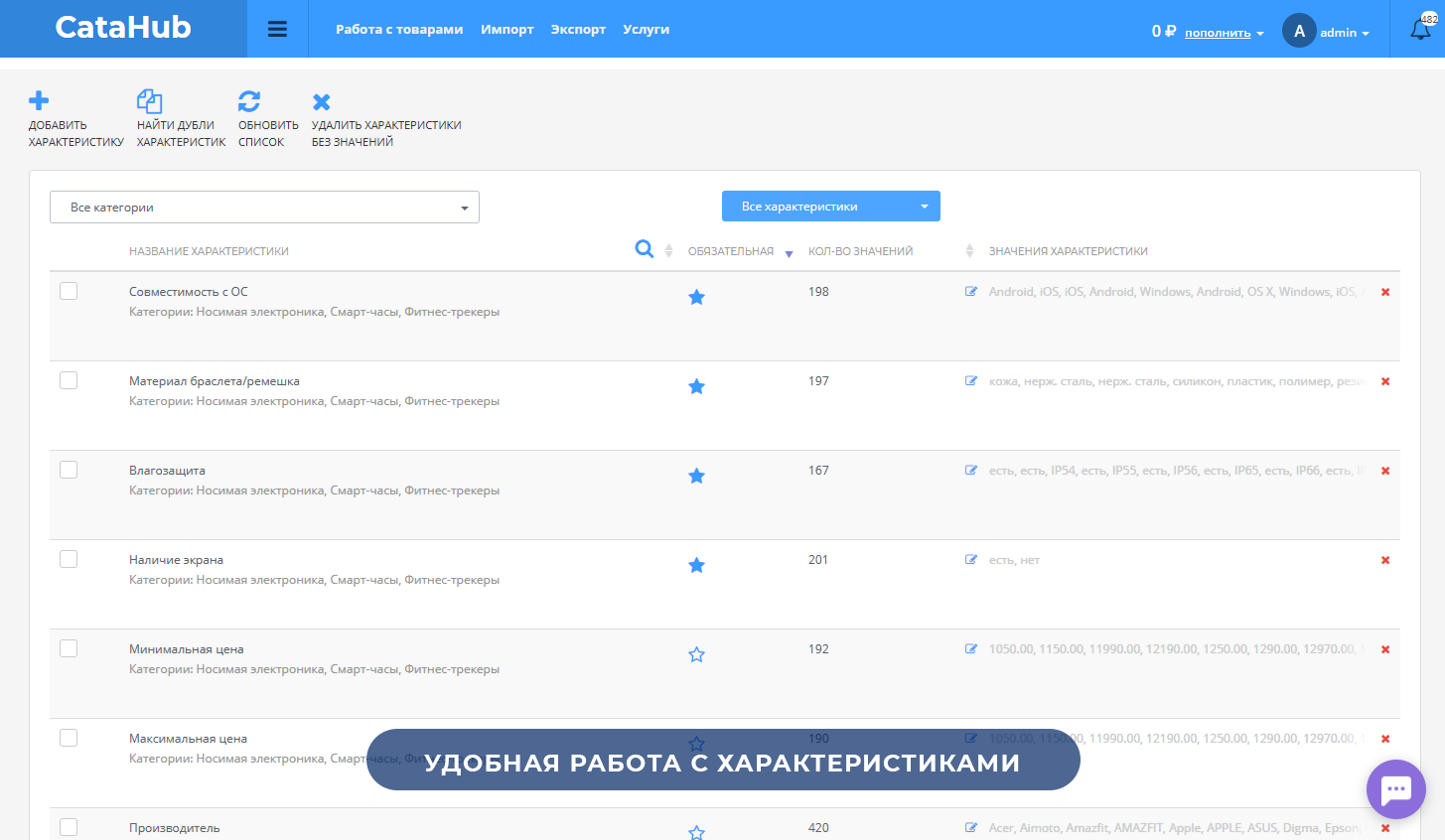Image resolution: width=1445 pixels, height=840 pixels.
Task: Open the Все характеристики filter dropdown
Action: pyautogui.click(x=830, y=206)
